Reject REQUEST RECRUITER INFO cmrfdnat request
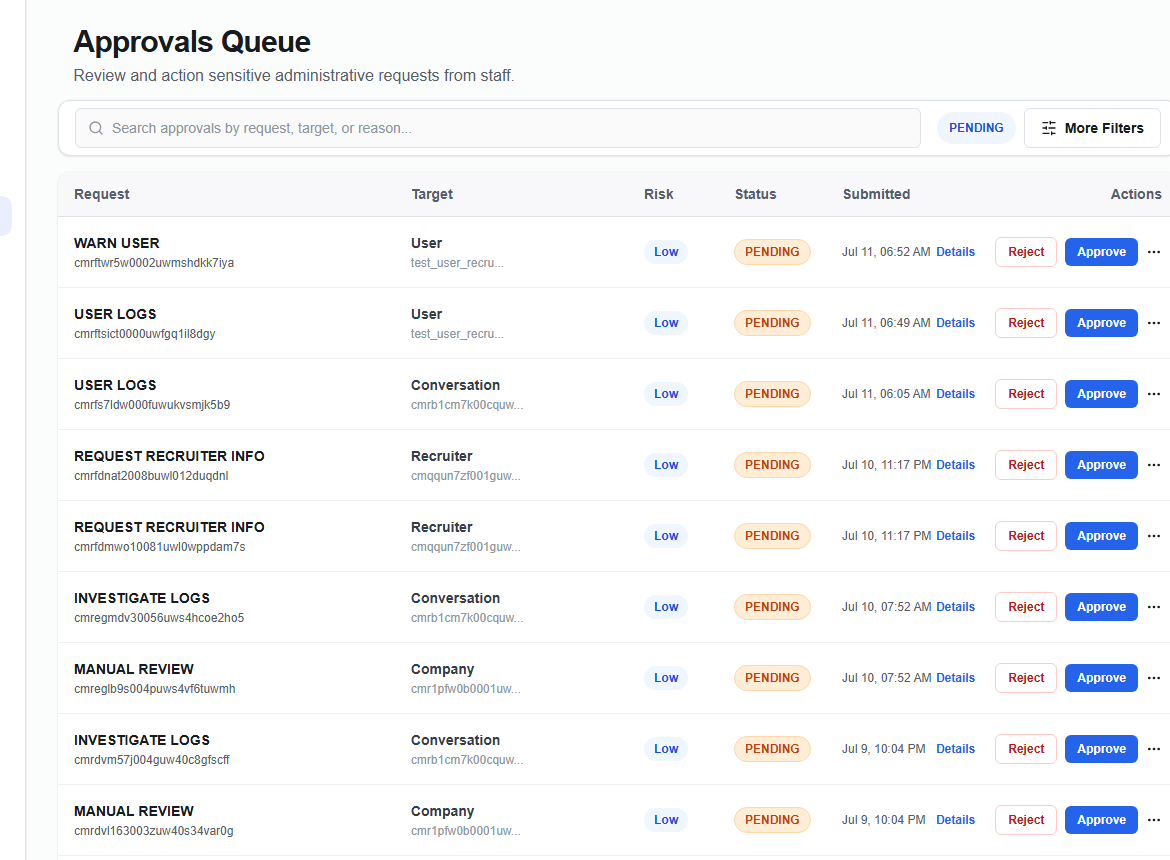 [x=1026, y=465]
